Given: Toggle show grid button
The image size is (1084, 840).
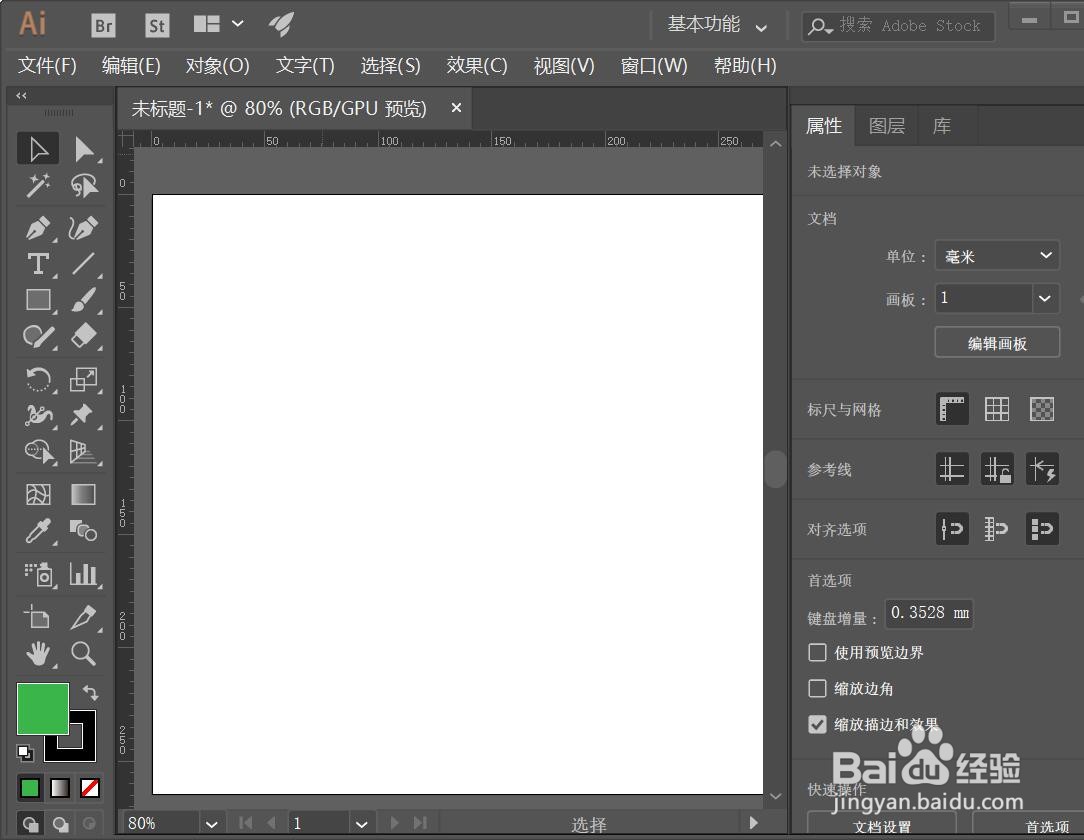Looking at the screenshot, I should pos(997,409).
